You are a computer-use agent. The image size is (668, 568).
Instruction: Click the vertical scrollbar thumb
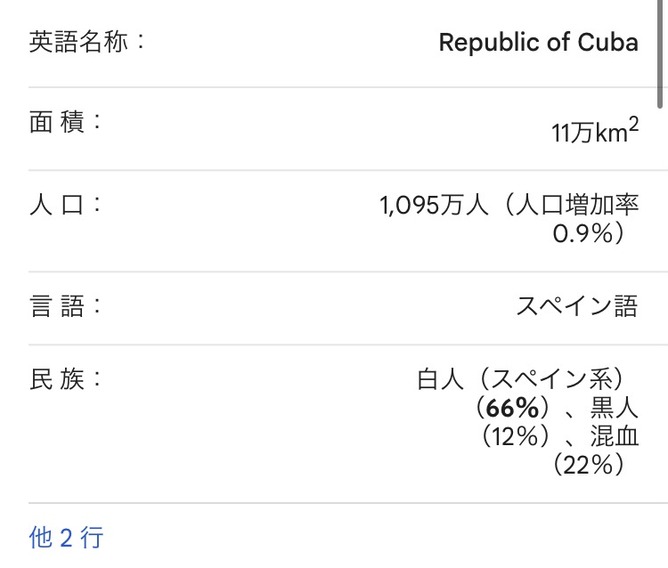(x=662, y=50)
